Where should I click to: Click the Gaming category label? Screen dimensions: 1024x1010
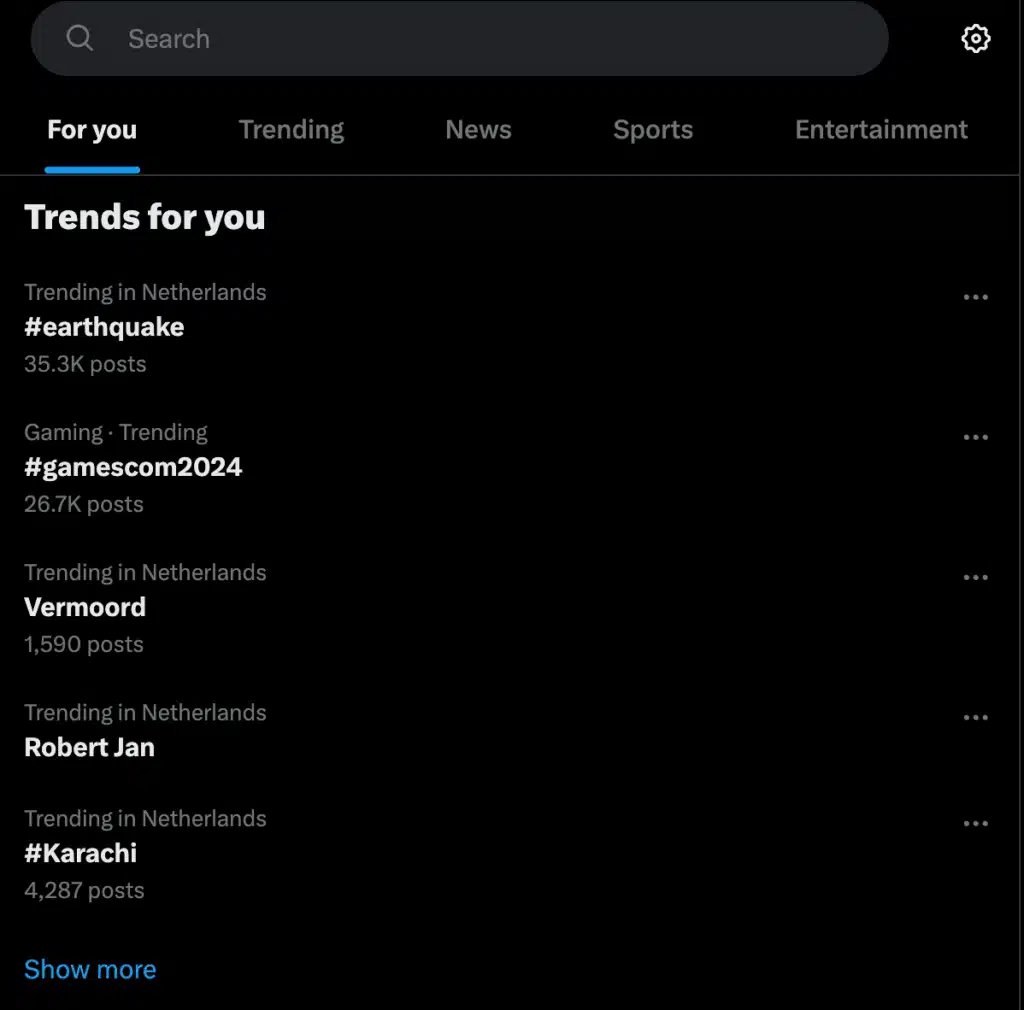(x=63, y=432)
